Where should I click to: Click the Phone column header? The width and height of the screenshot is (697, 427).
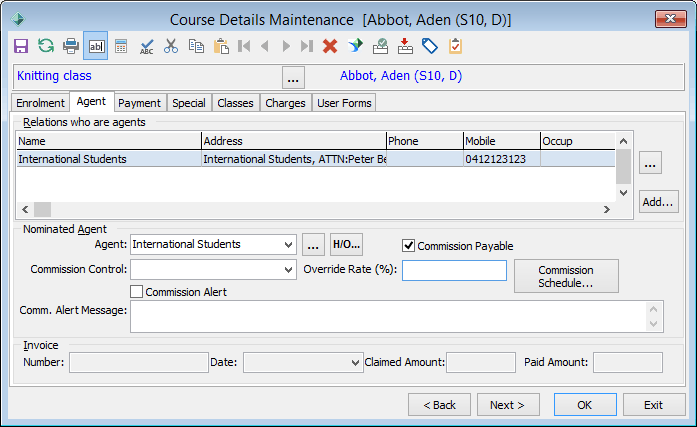(425, 141)
